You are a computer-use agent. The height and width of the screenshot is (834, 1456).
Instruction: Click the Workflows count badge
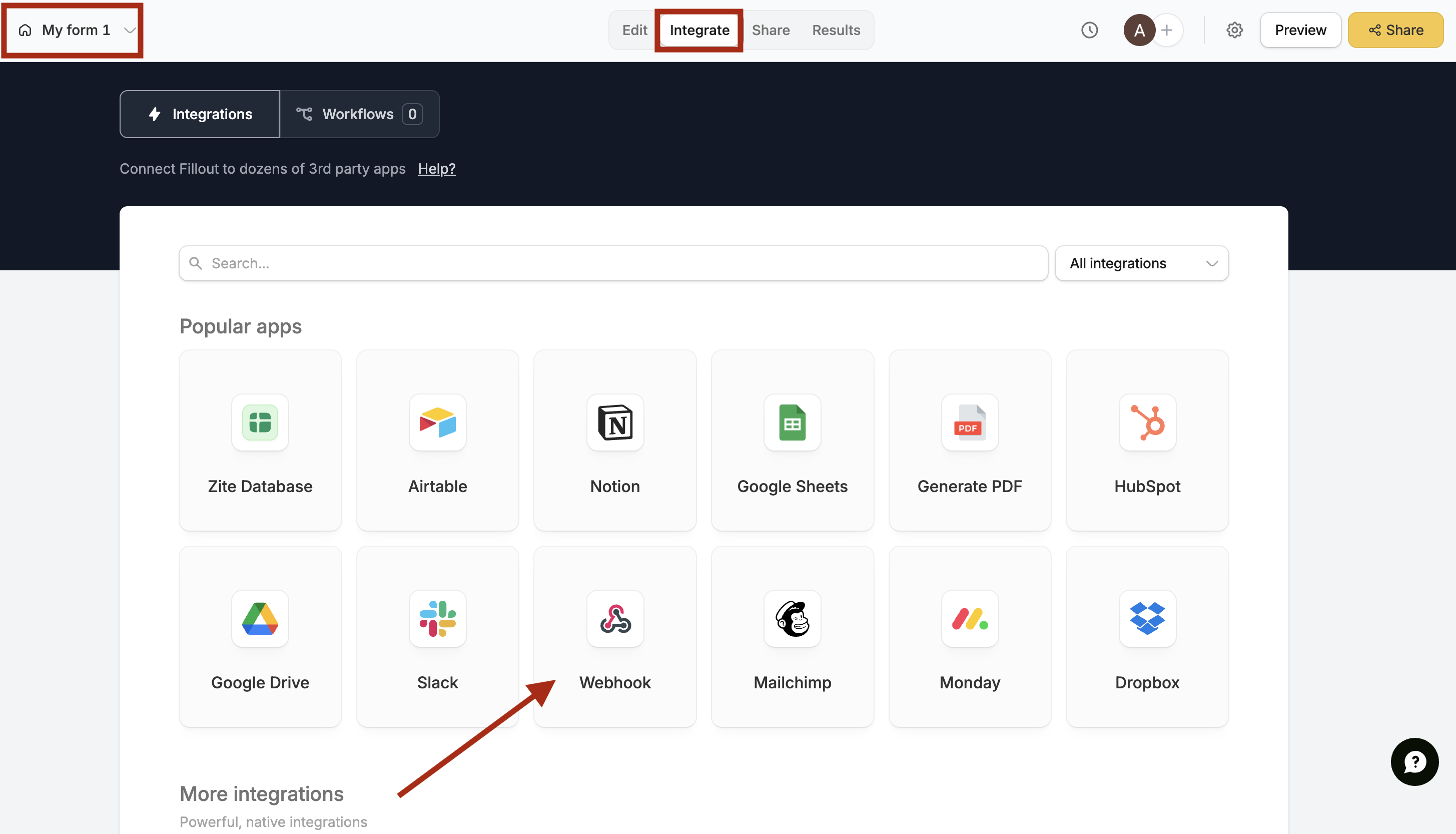point(412,114)
